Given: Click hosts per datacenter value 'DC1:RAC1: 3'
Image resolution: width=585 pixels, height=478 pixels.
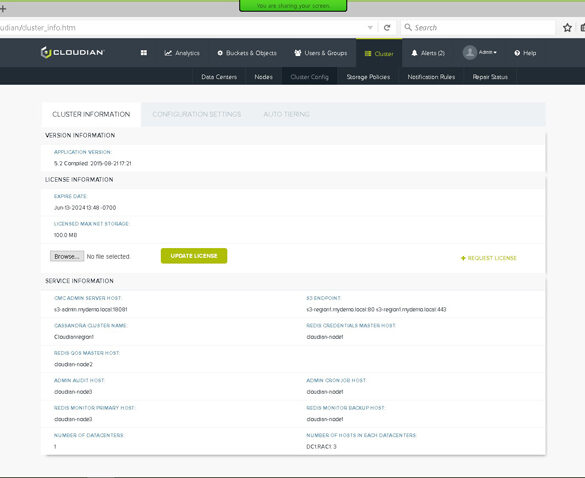Looking at the screenshot, I should click(x=321, y=447).
